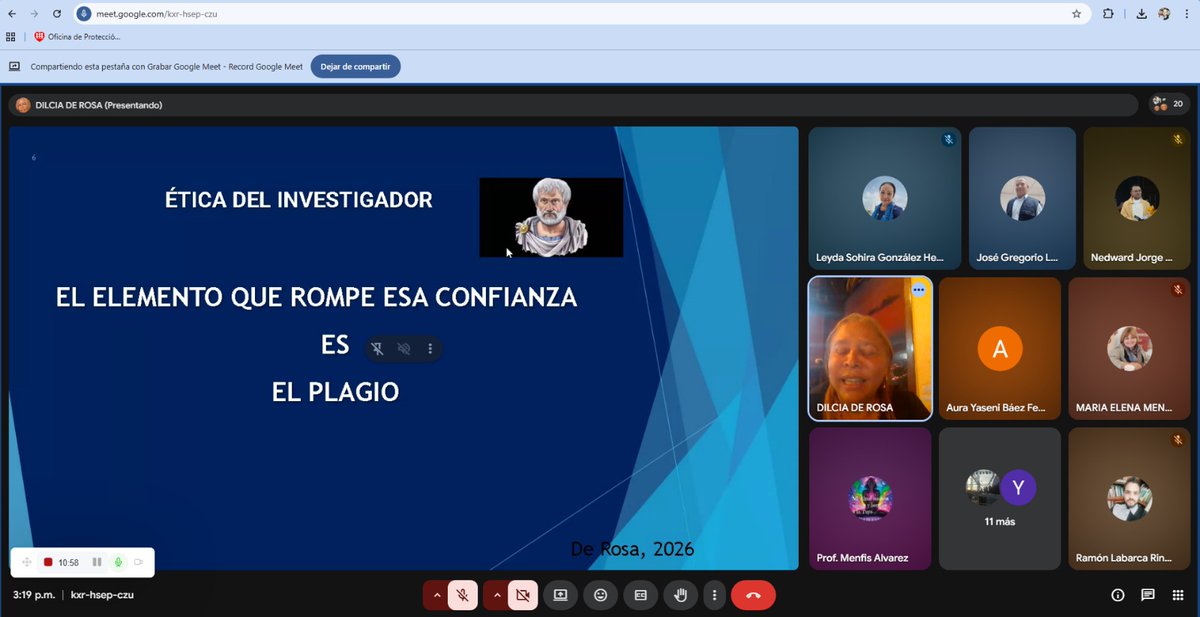Pause the Google Meet recording
1200x617 pixels.
(x=96, y=562)
